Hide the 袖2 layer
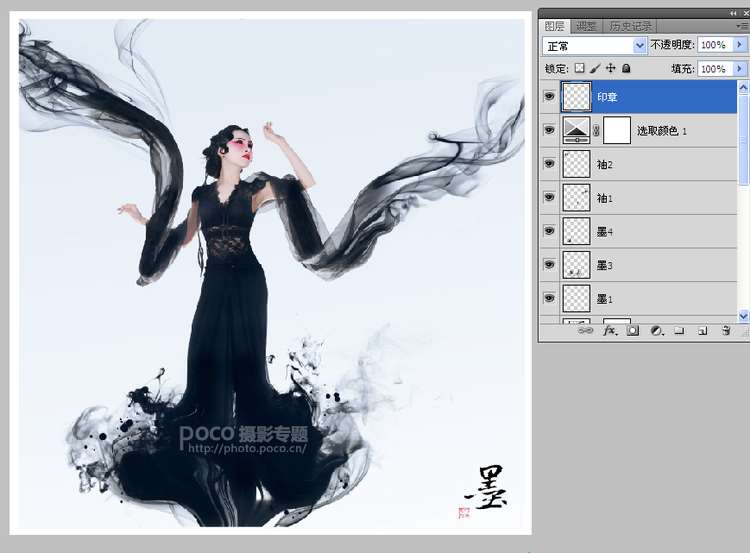Image resolution: width=750 pixels, height=553 pixels. 549,163
